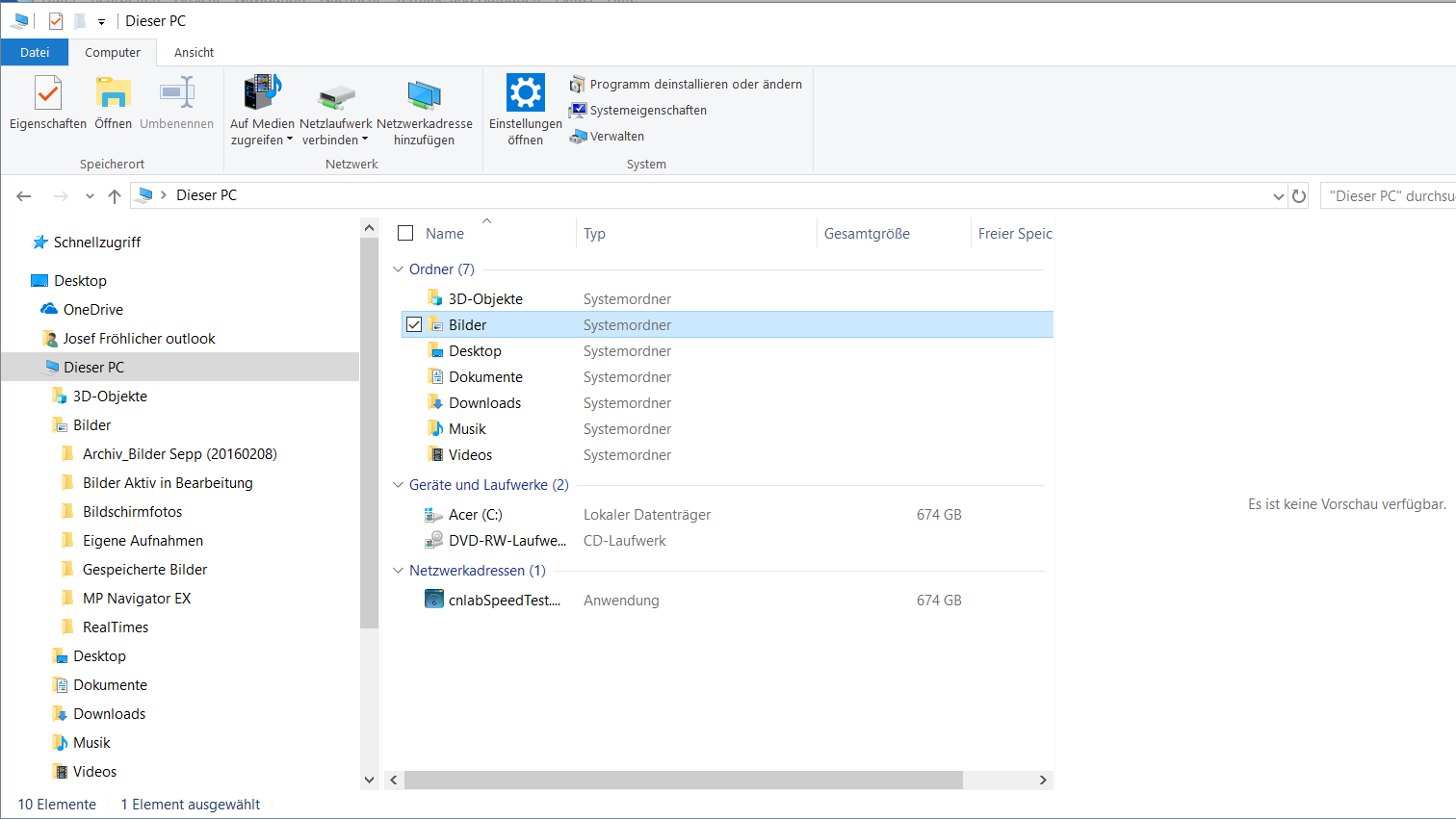Click Programm deinstallieren oder ändern
1456x819 pixels.
[x=694, y=85]
